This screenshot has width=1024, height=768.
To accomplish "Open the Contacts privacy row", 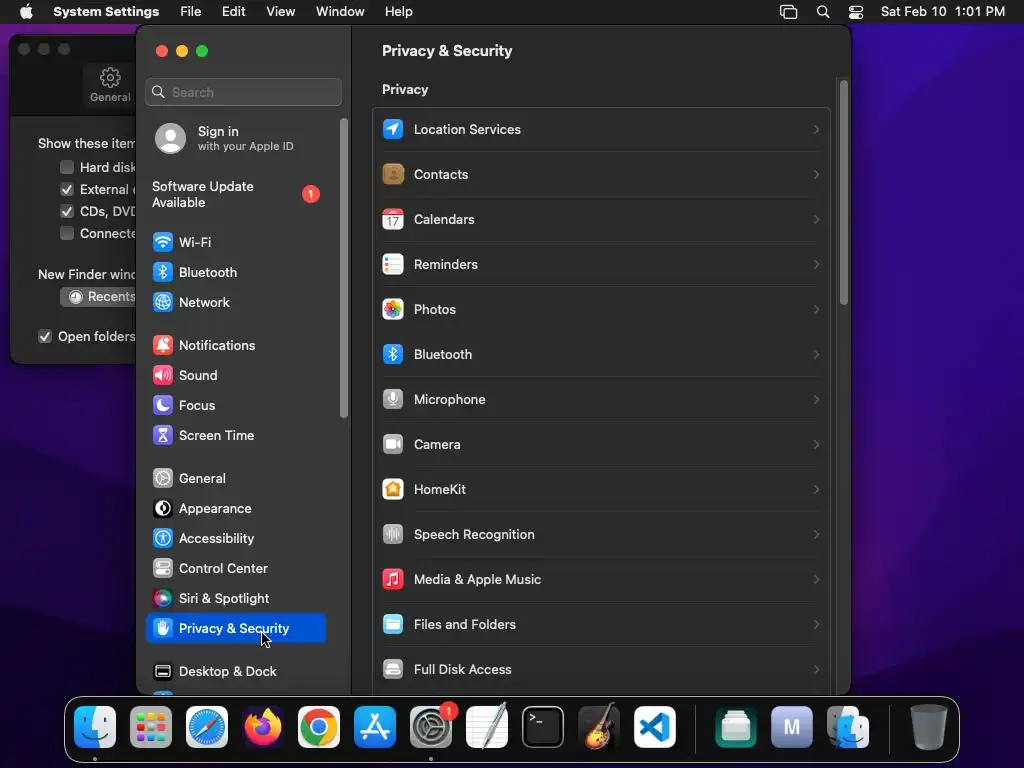I will [601, 174].
